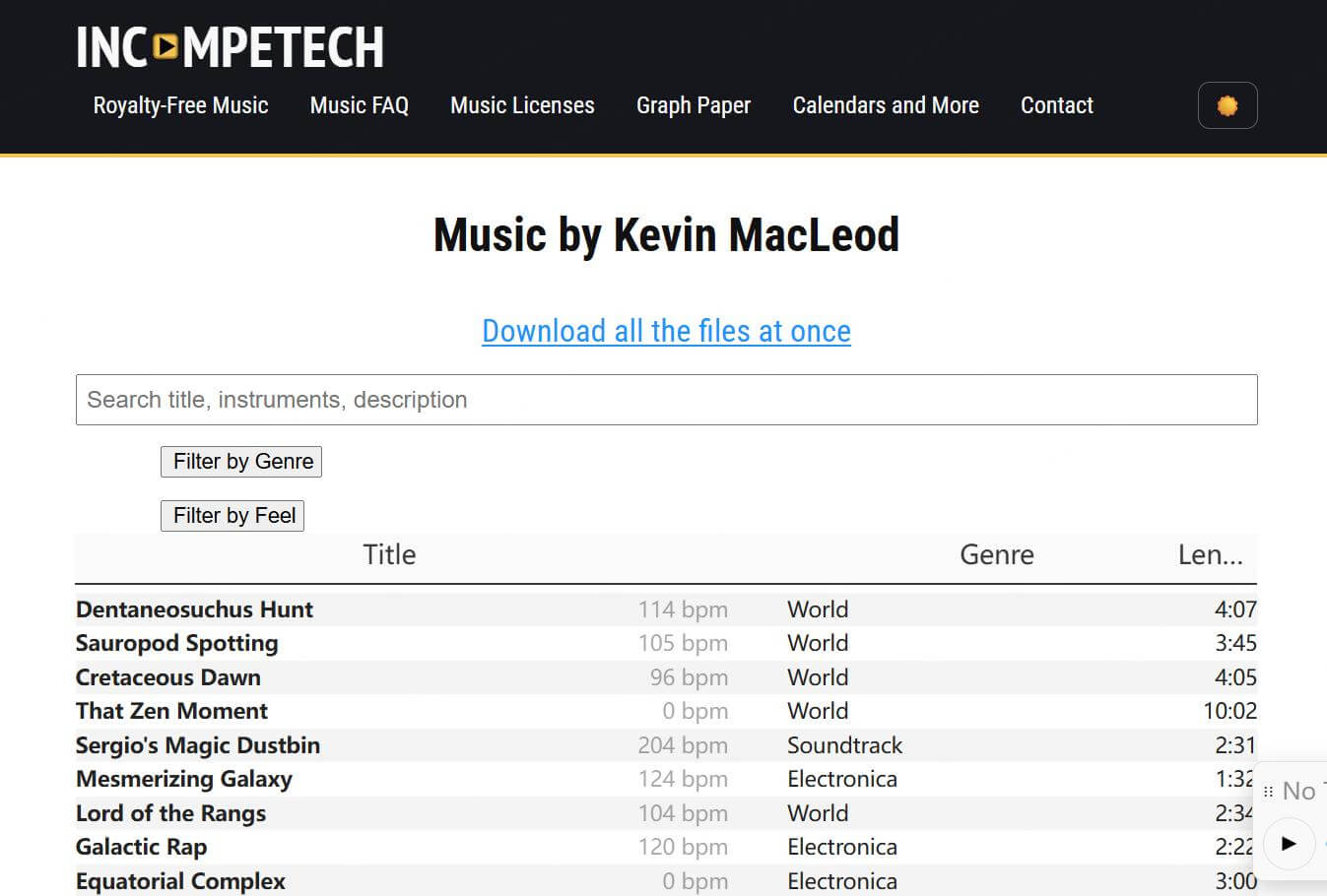Play the track Galactic Rap
The width and height of the screenshot is (1327, 896).
141,847
